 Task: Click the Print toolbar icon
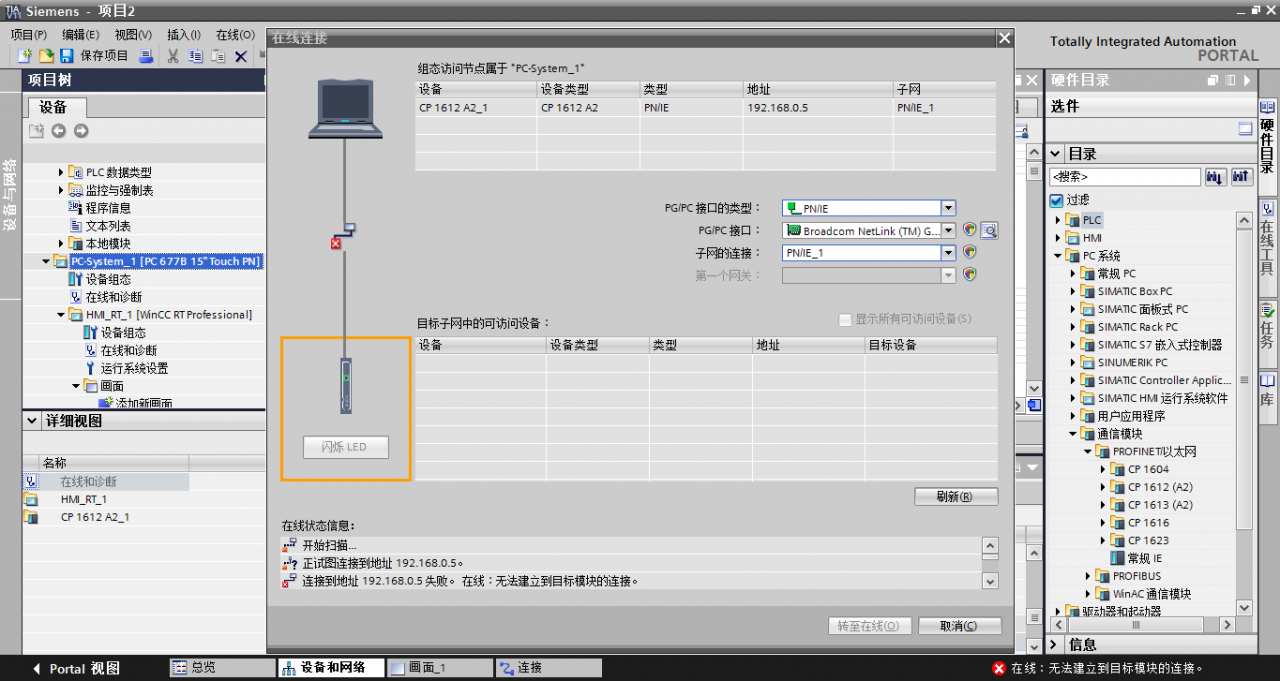pos(145,56)
